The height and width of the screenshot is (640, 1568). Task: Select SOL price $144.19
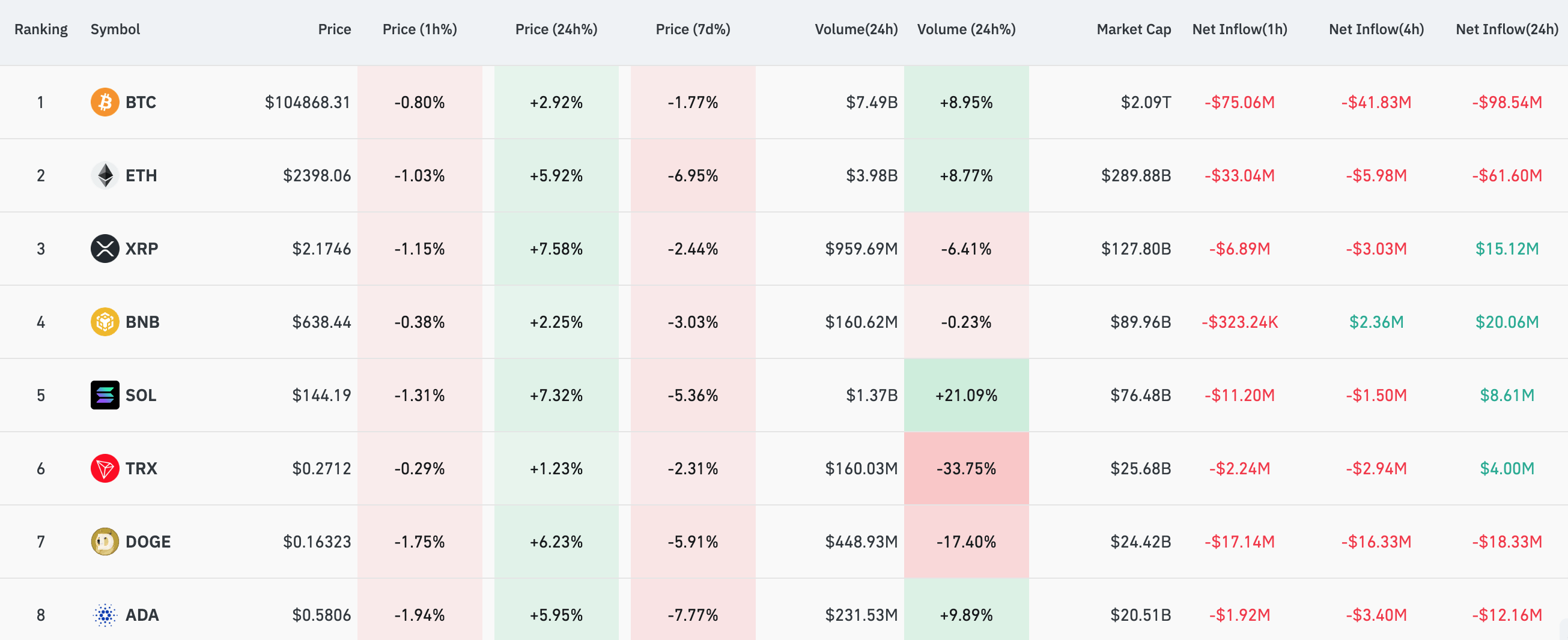pyautogui.click(x=321, y=396)
